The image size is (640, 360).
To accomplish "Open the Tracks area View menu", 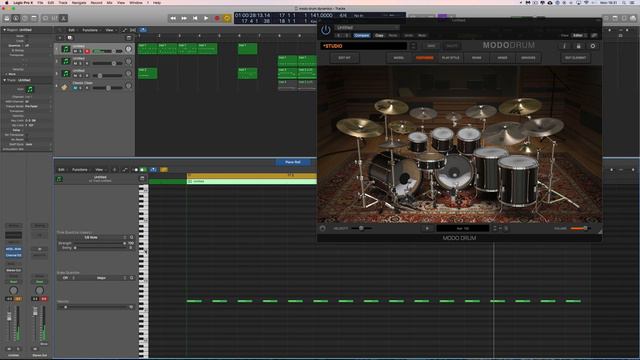I will 110,30.
